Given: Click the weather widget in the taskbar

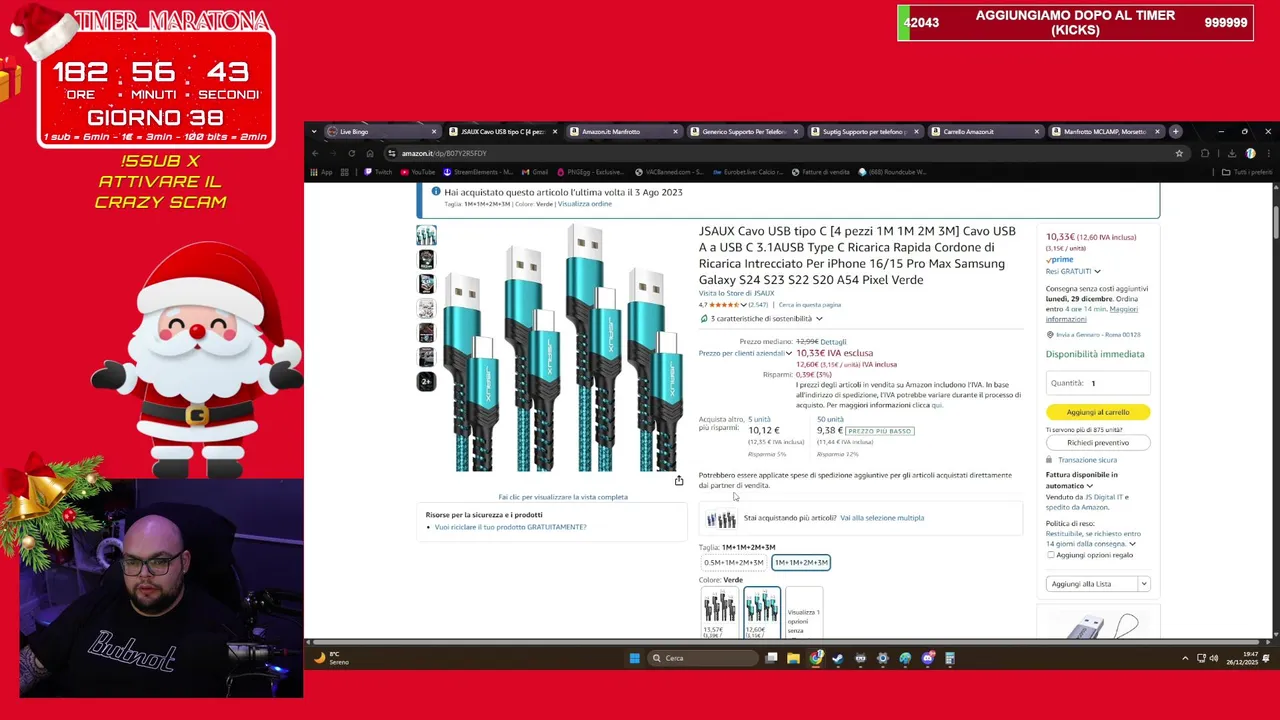Looking at the screenshot, I should [333, 658].
